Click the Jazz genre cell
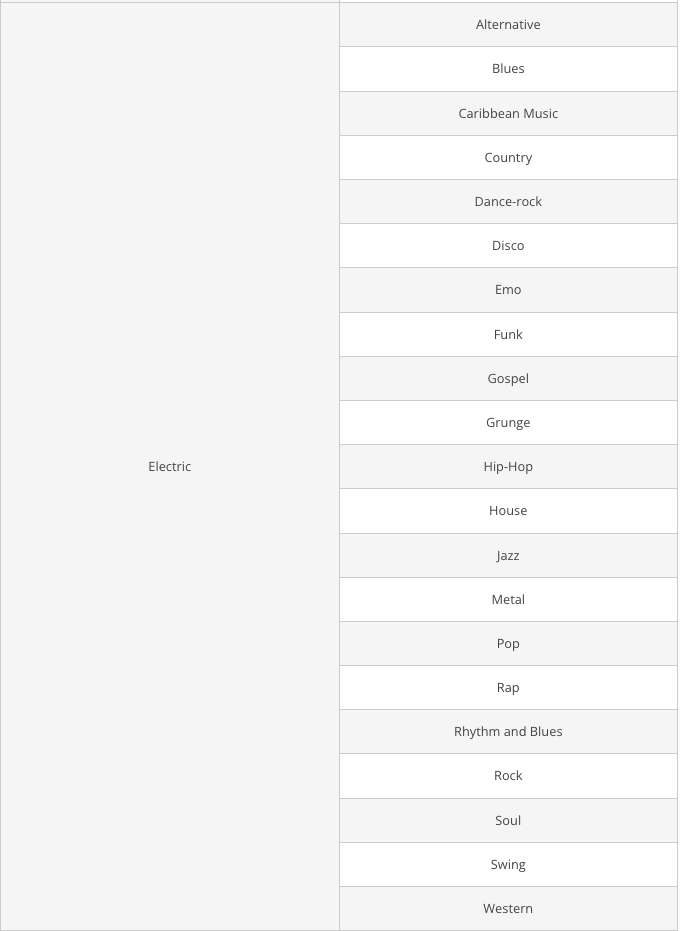This screenshot has width=680, height=931. coord(508,555)
